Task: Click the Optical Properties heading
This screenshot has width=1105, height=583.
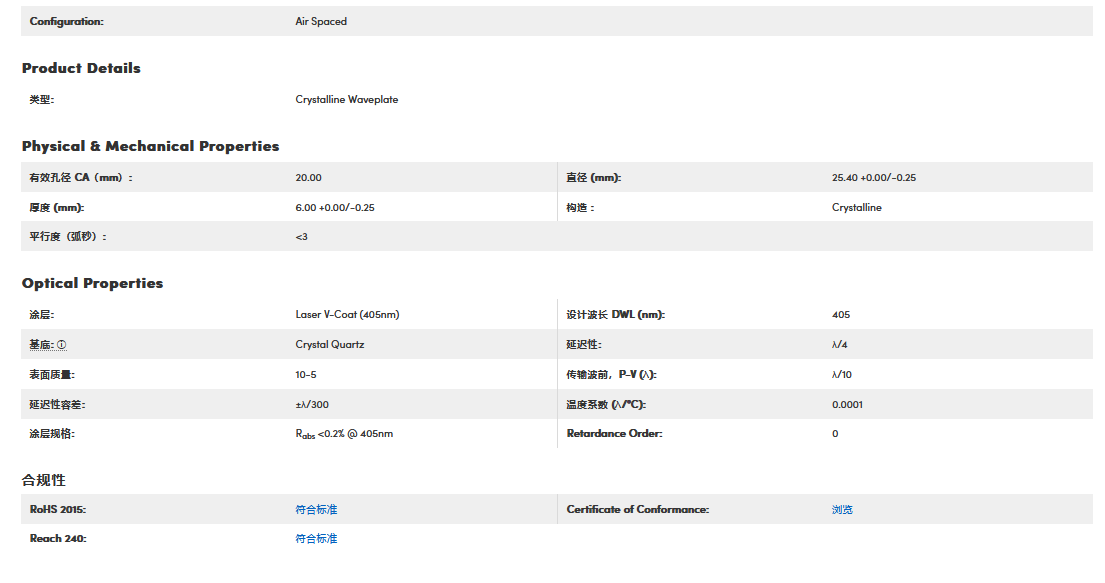Action: point(92,284)
